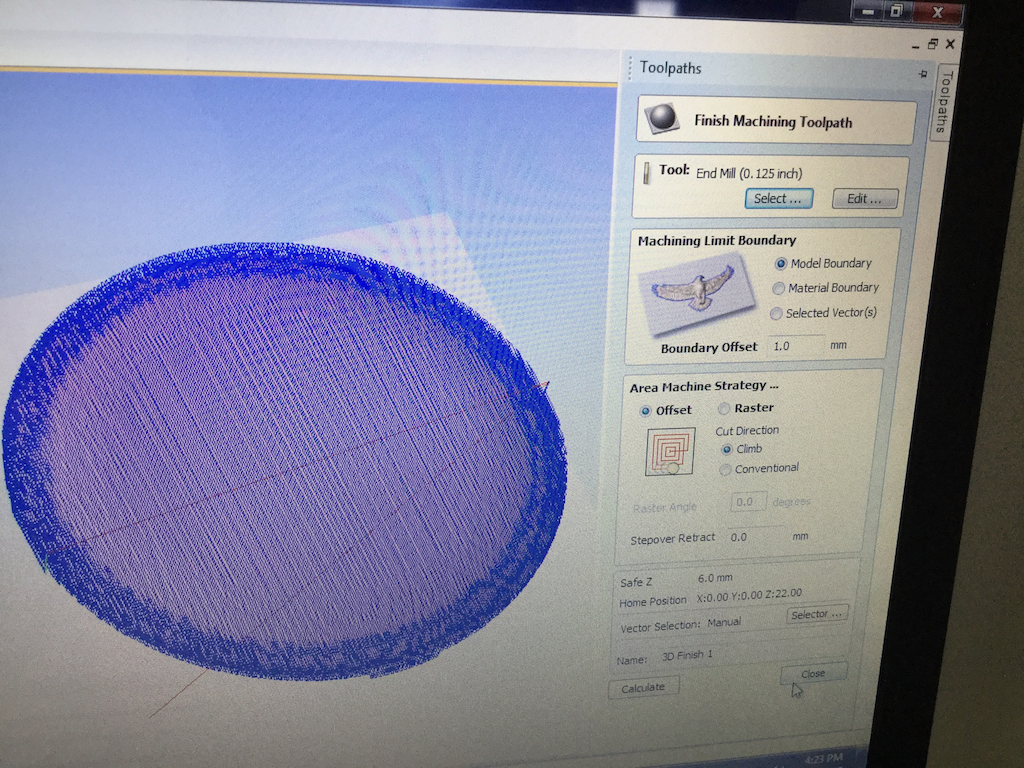
Task: Click the taskbar clock showing 4:23 PM
Action: coord(822,758)
